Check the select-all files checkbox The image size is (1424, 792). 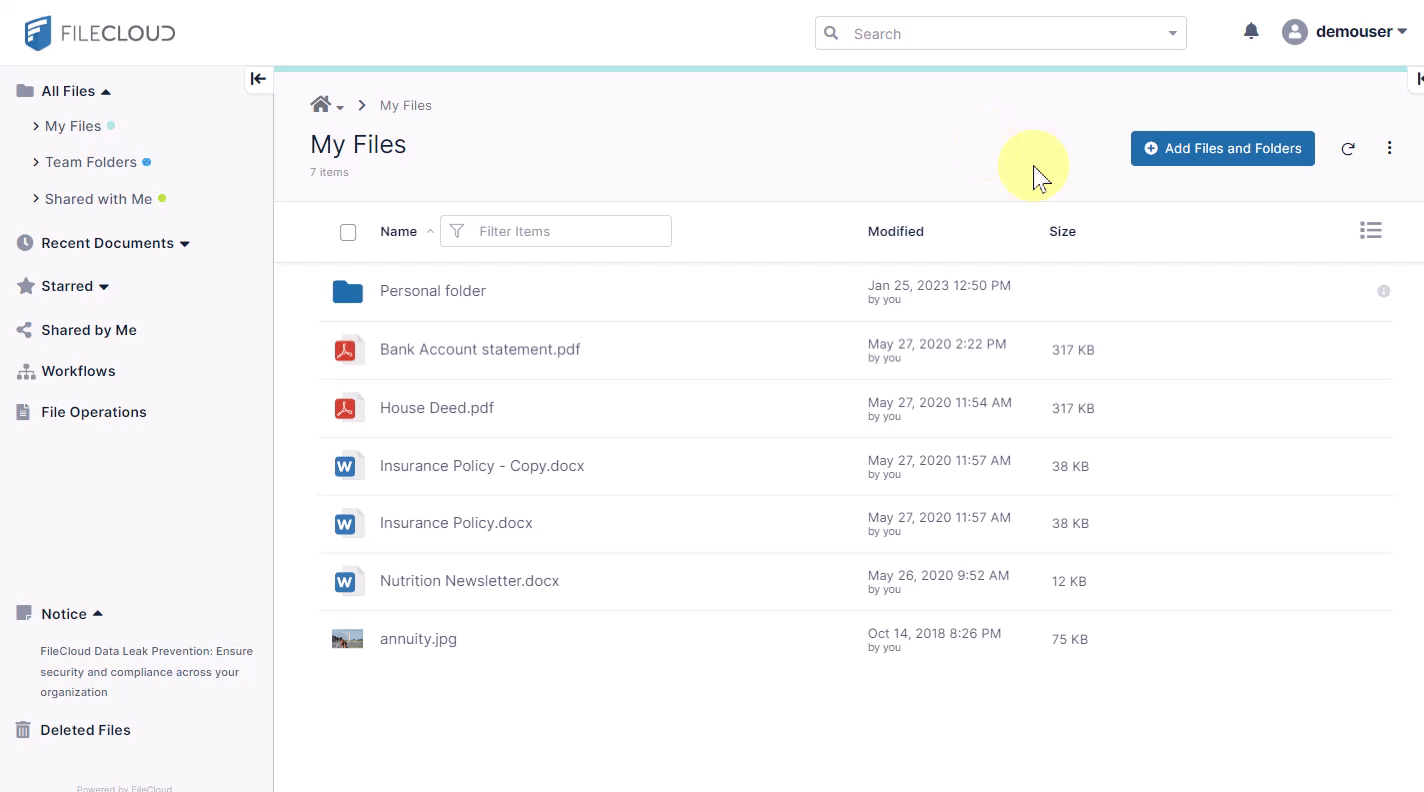(348, 232)
